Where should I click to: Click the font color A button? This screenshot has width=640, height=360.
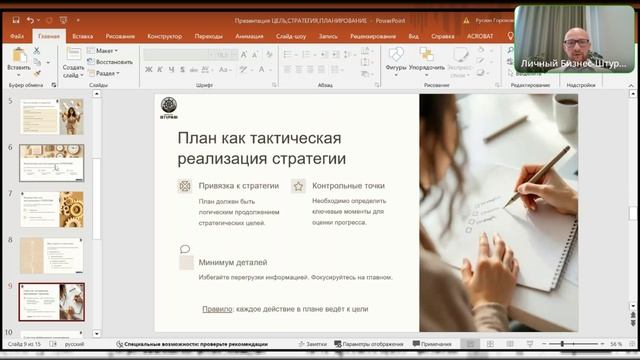[262, 70]
